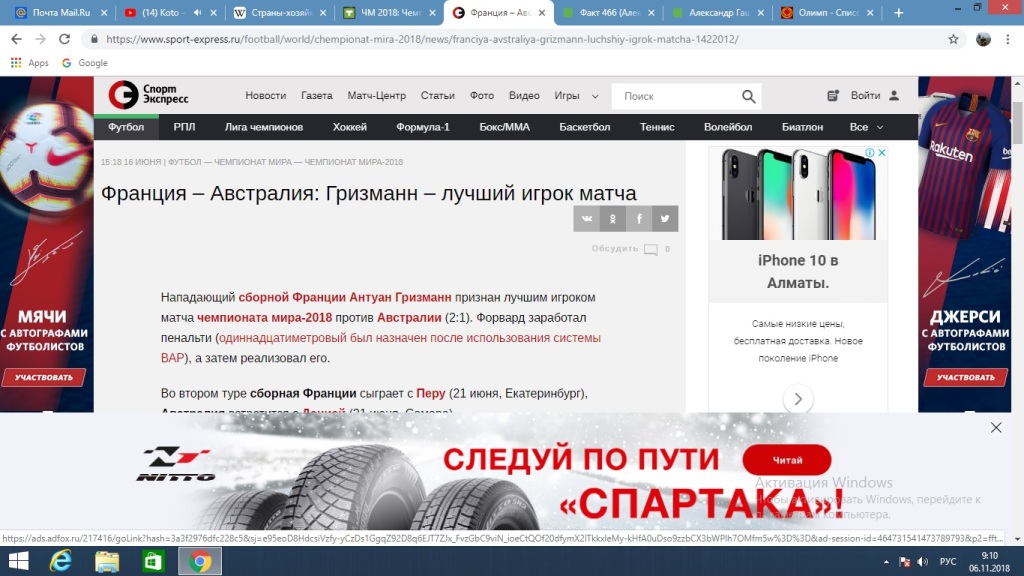This screenshot has height=576, width=1024.
Task: Select the Теннис category
Action: click(657, 127)
